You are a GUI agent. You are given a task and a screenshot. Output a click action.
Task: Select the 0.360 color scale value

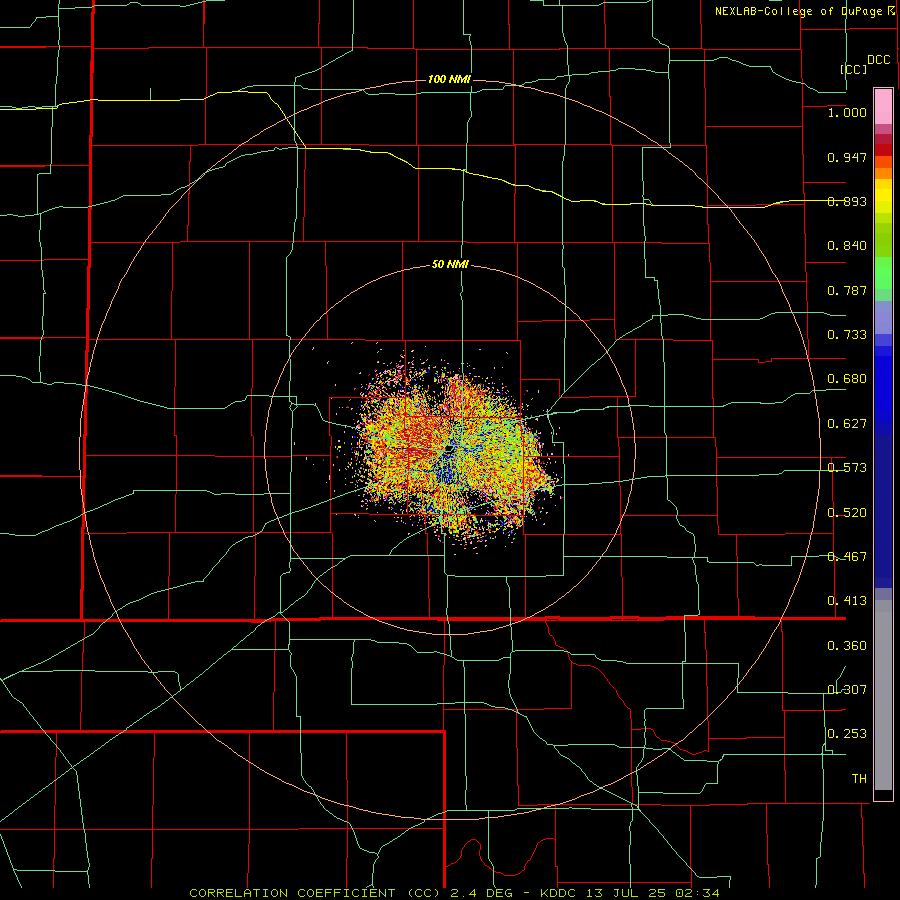[847, 646]
